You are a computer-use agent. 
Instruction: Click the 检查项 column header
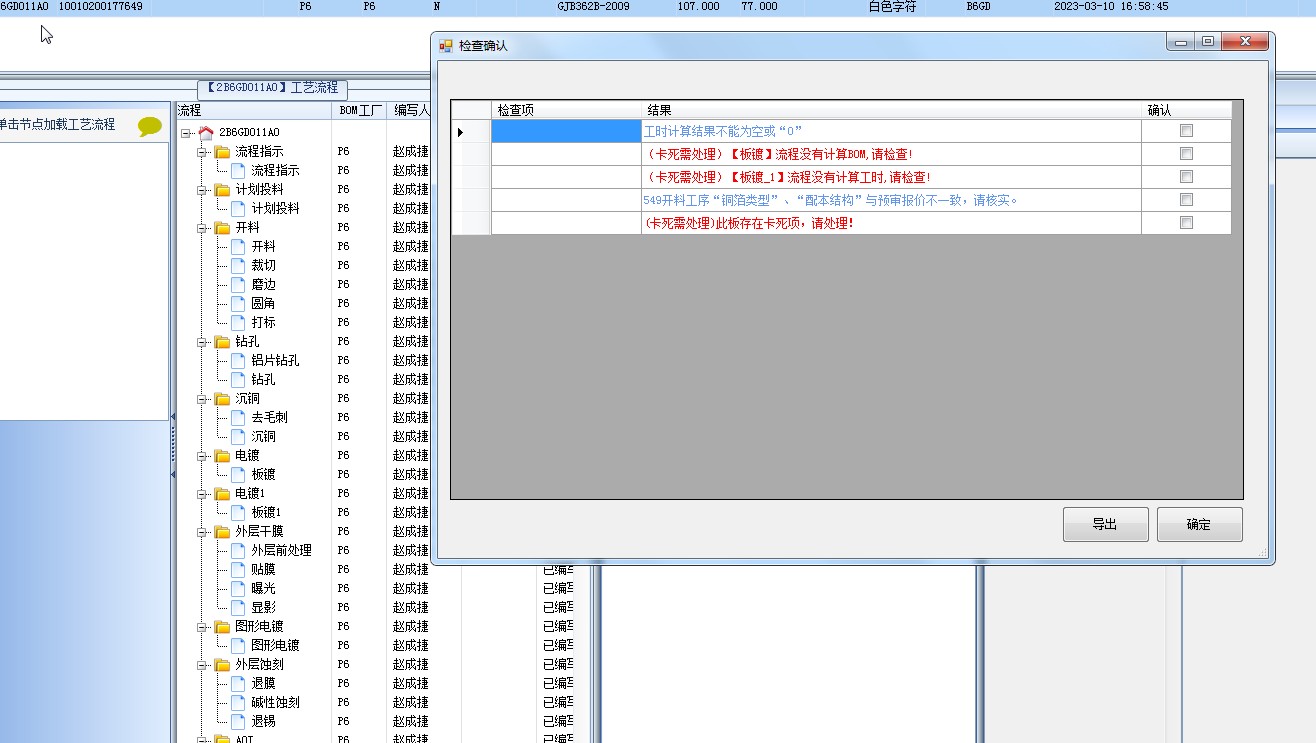click(x=566, y=110)
